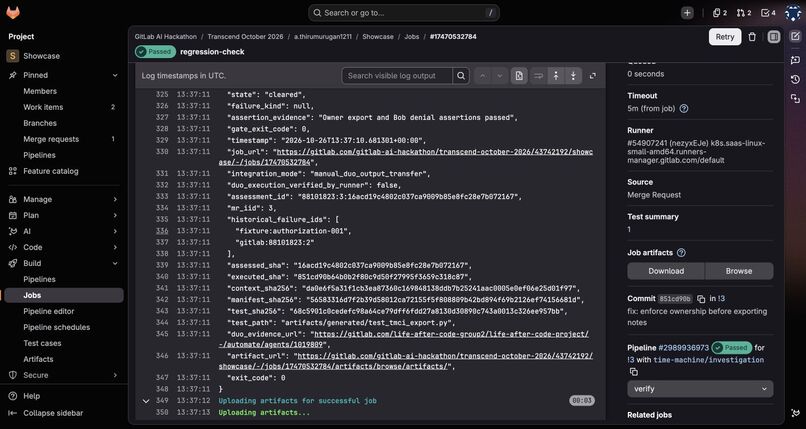Image resolution: width=806 pixels, height=429 pixels.
Task: Toggle log line wrapping
Action: click(x=538, y=76)
